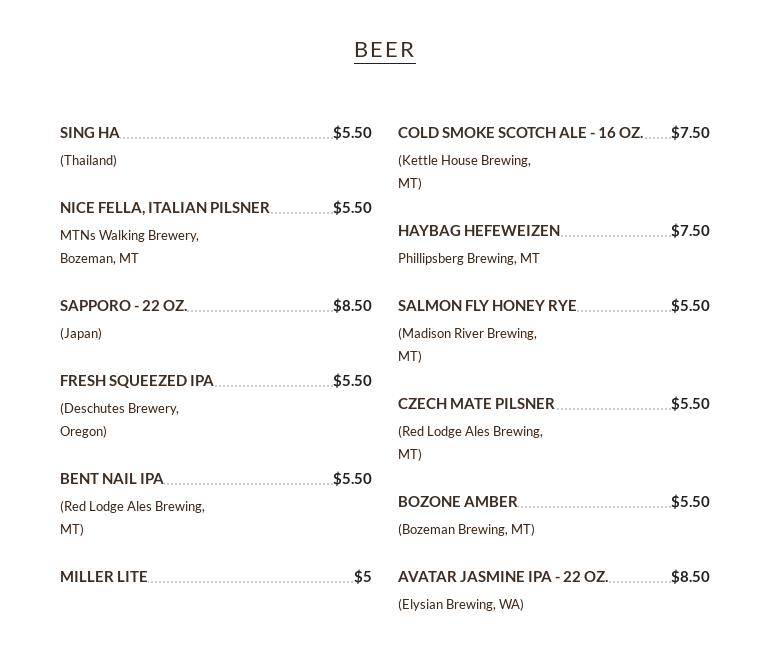
Task: Select the Sing Ha beer item
Action: tap(90, 133)
